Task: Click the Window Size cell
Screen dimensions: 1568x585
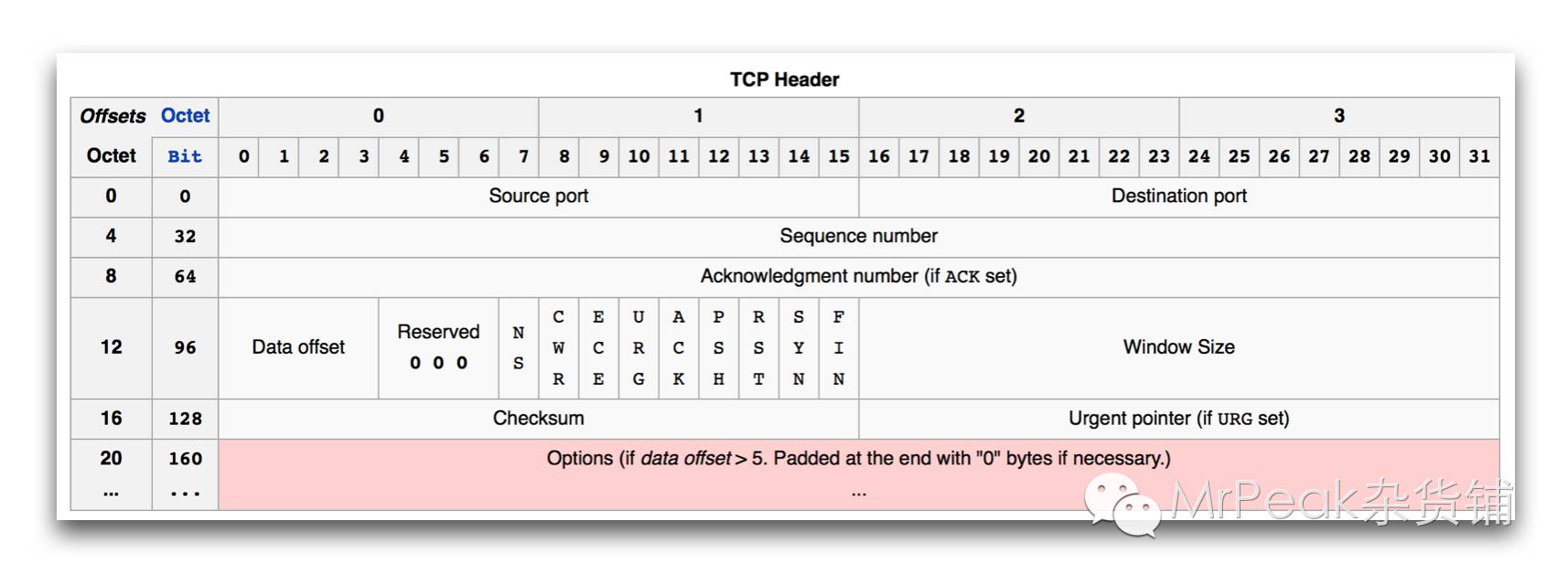Action: [x=1178, y=347]
